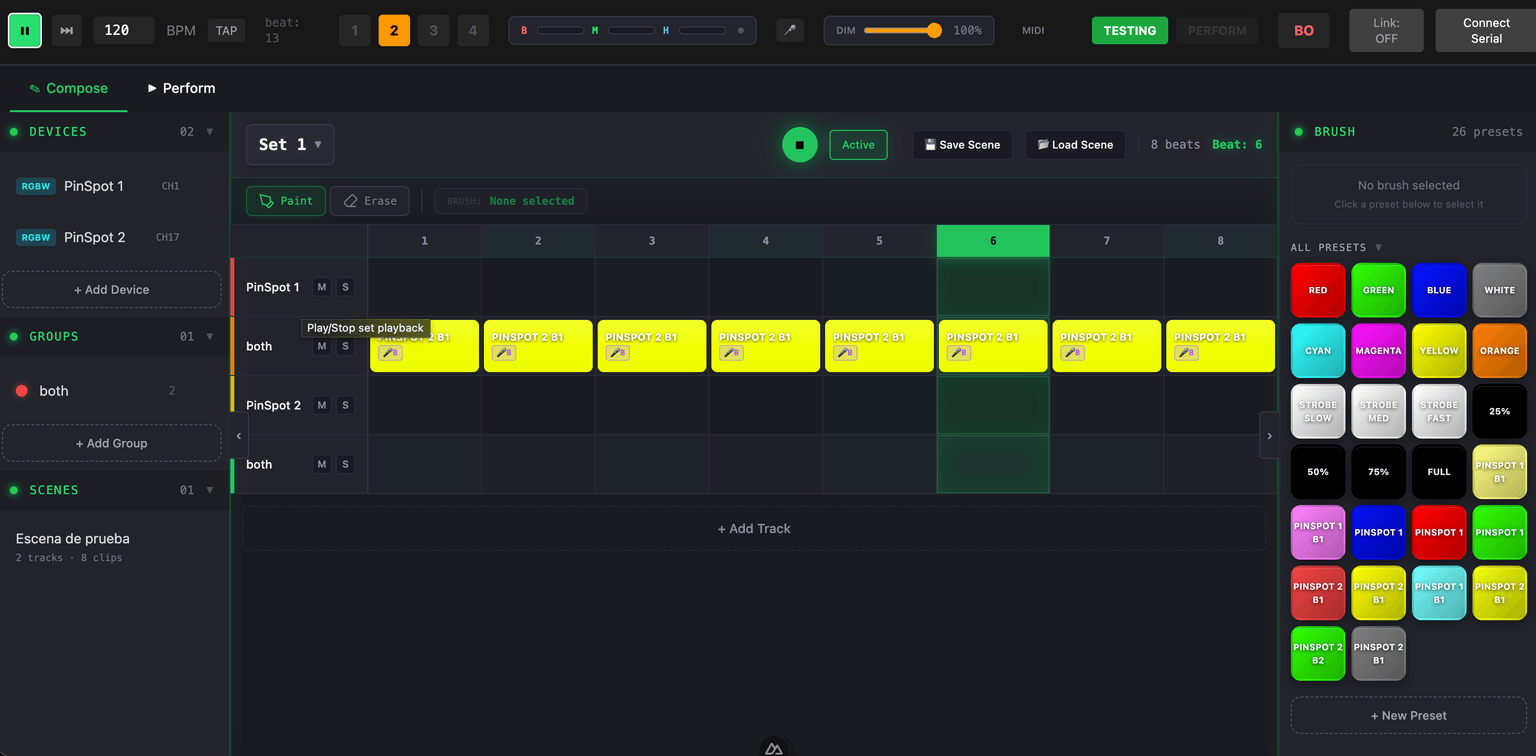This screenshot has width=1536, height=756.
Task: Pause playback with the transport pause icon
Action: [24, 30]
